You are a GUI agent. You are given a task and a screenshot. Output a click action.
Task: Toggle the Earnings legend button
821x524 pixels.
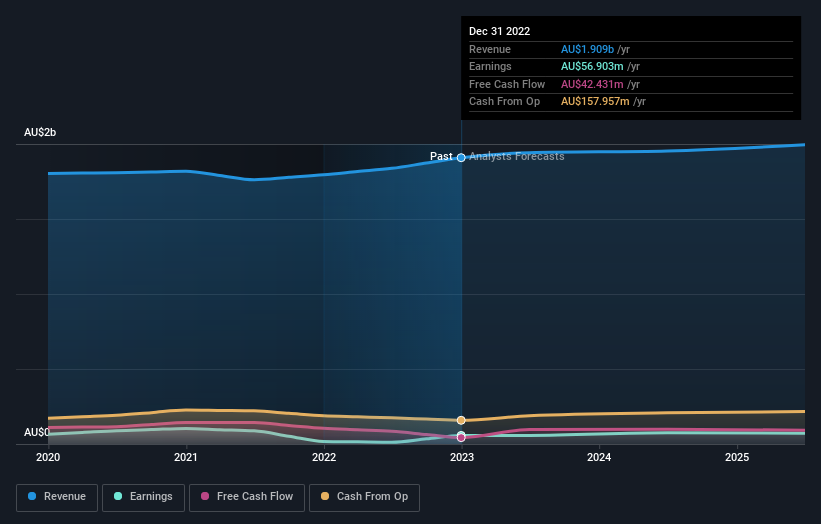click(x=143, y=497)
